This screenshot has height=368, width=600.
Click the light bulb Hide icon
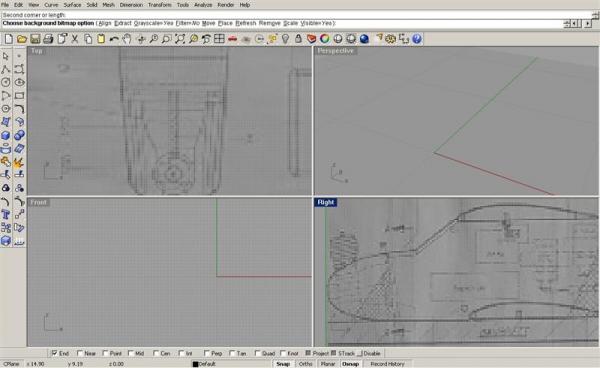click(x=285, y=39)
